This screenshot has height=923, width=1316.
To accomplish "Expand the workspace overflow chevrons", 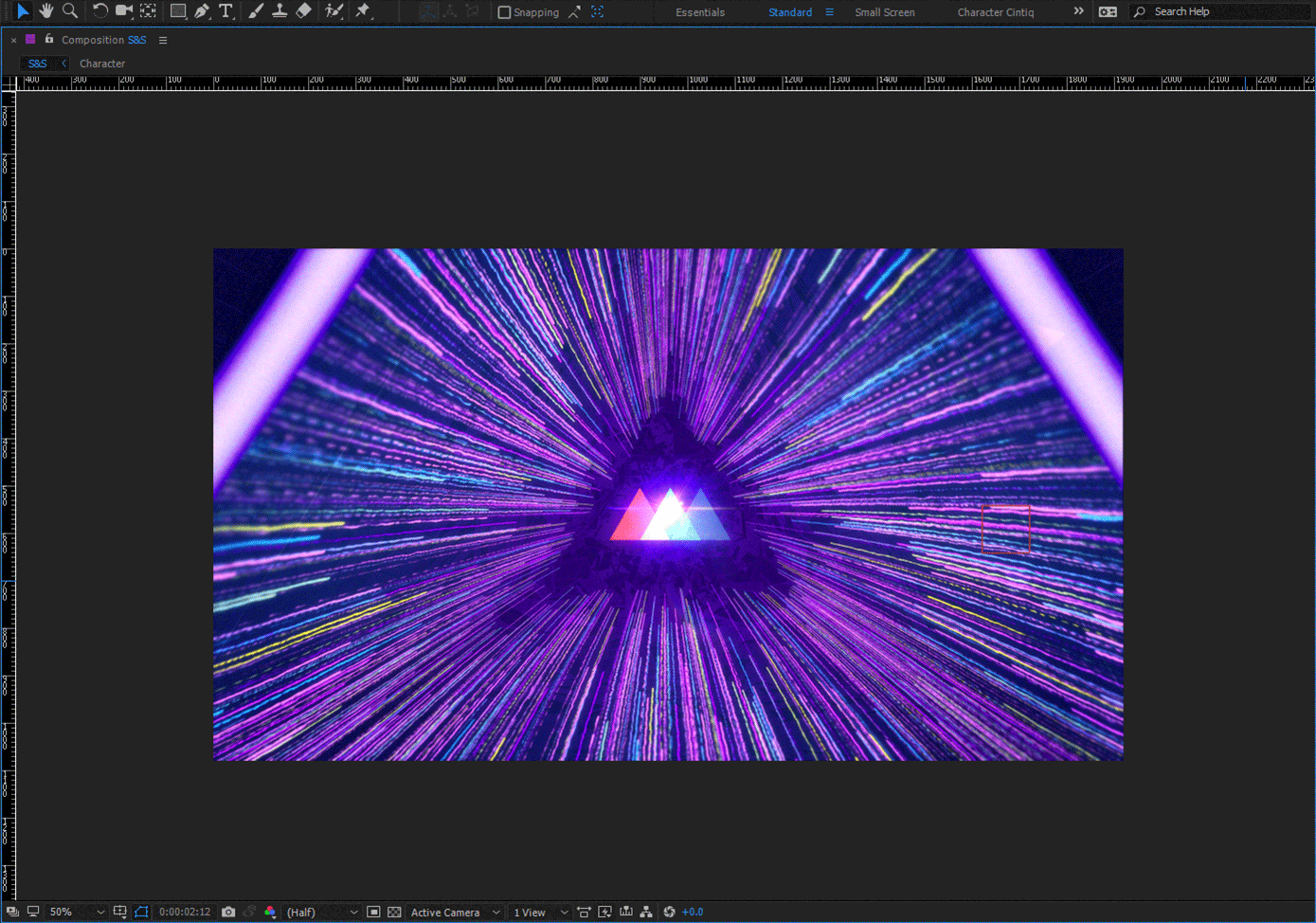I will 1078,11.
